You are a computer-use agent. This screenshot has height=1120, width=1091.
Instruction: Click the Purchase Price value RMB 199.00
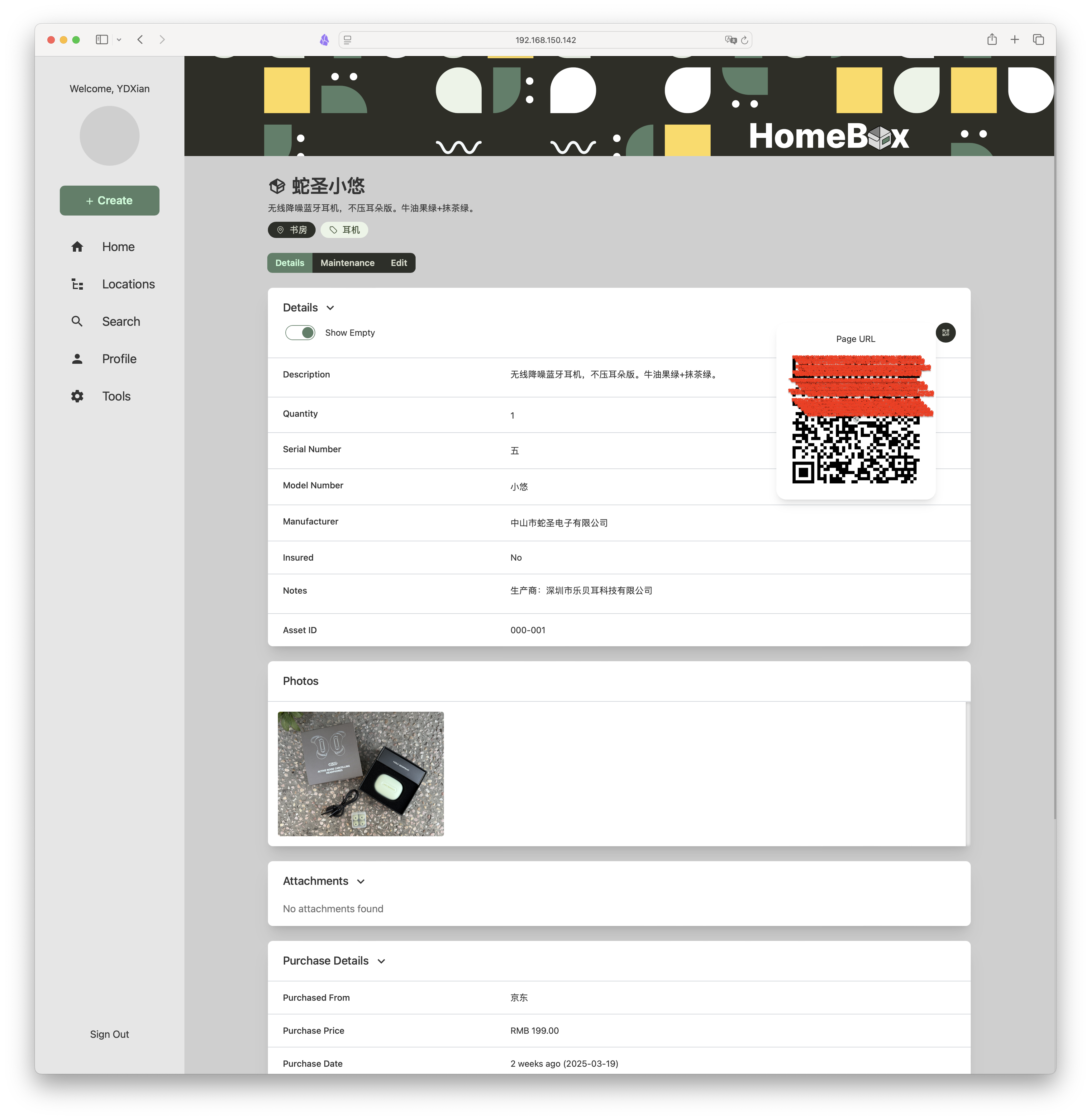point(535,1031)
